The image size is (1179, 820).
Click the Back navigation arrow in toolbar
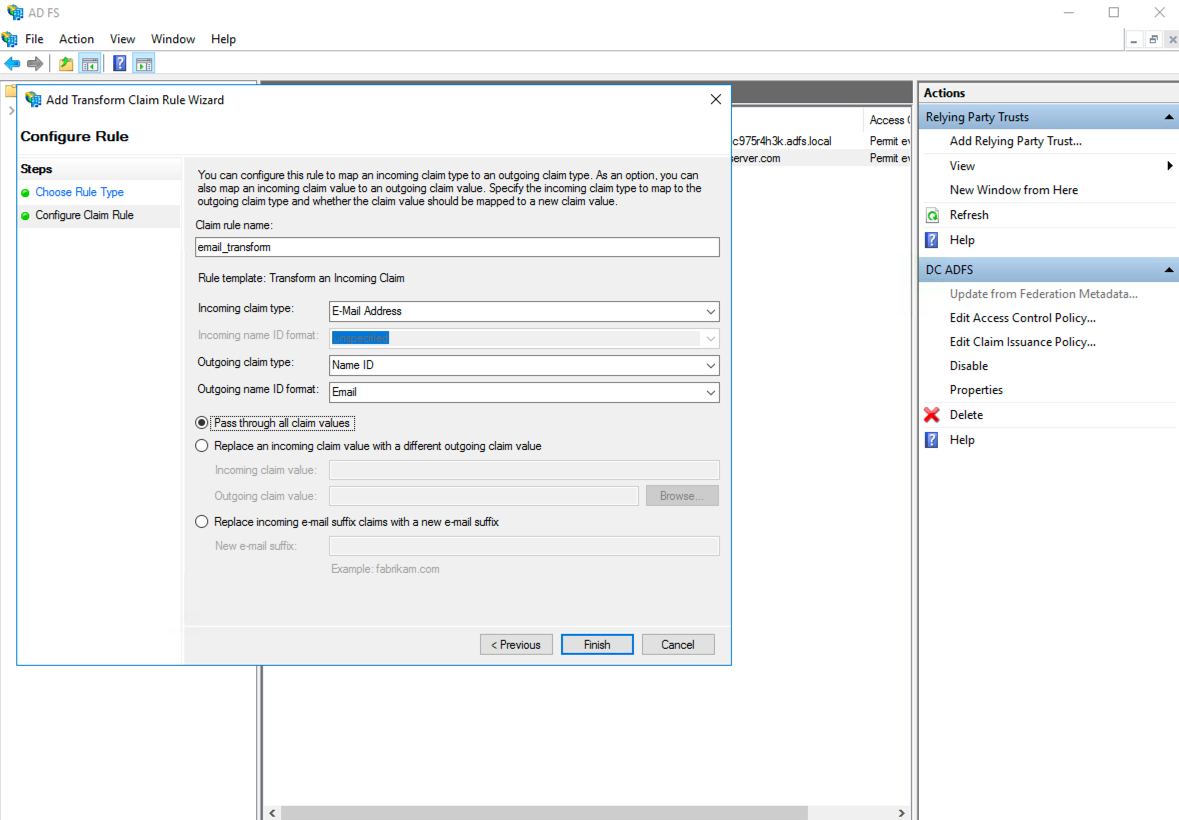pyautogui.click(x=13, y=62)
